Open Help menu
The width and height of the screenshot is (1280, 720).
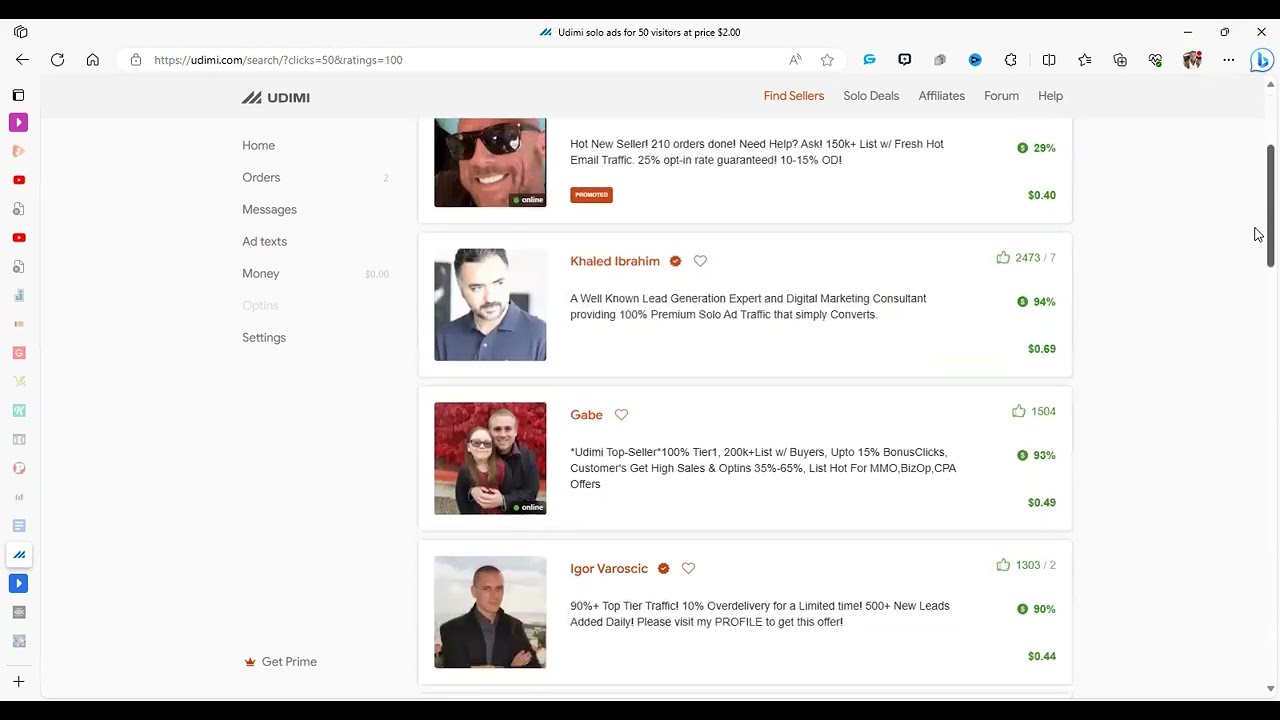[1050, 96]
